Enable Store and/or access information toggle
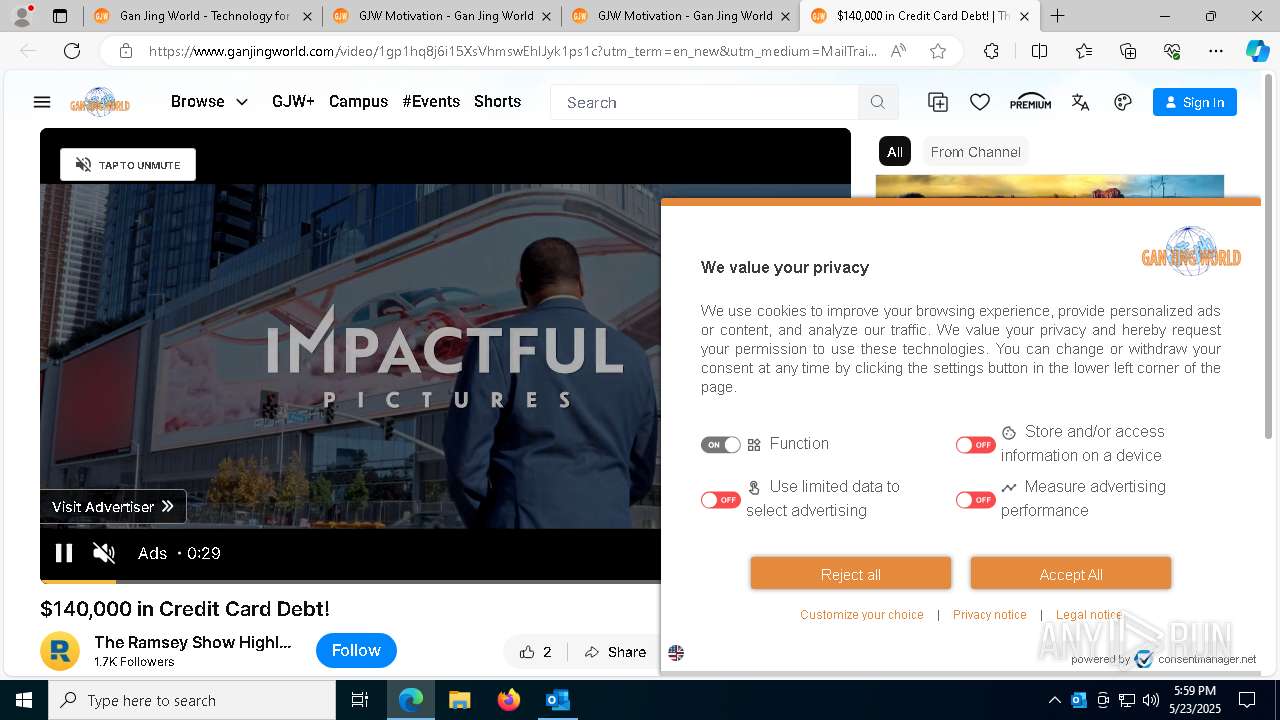The width and height of the screenshot is (1280, 720). coord(975,445)
